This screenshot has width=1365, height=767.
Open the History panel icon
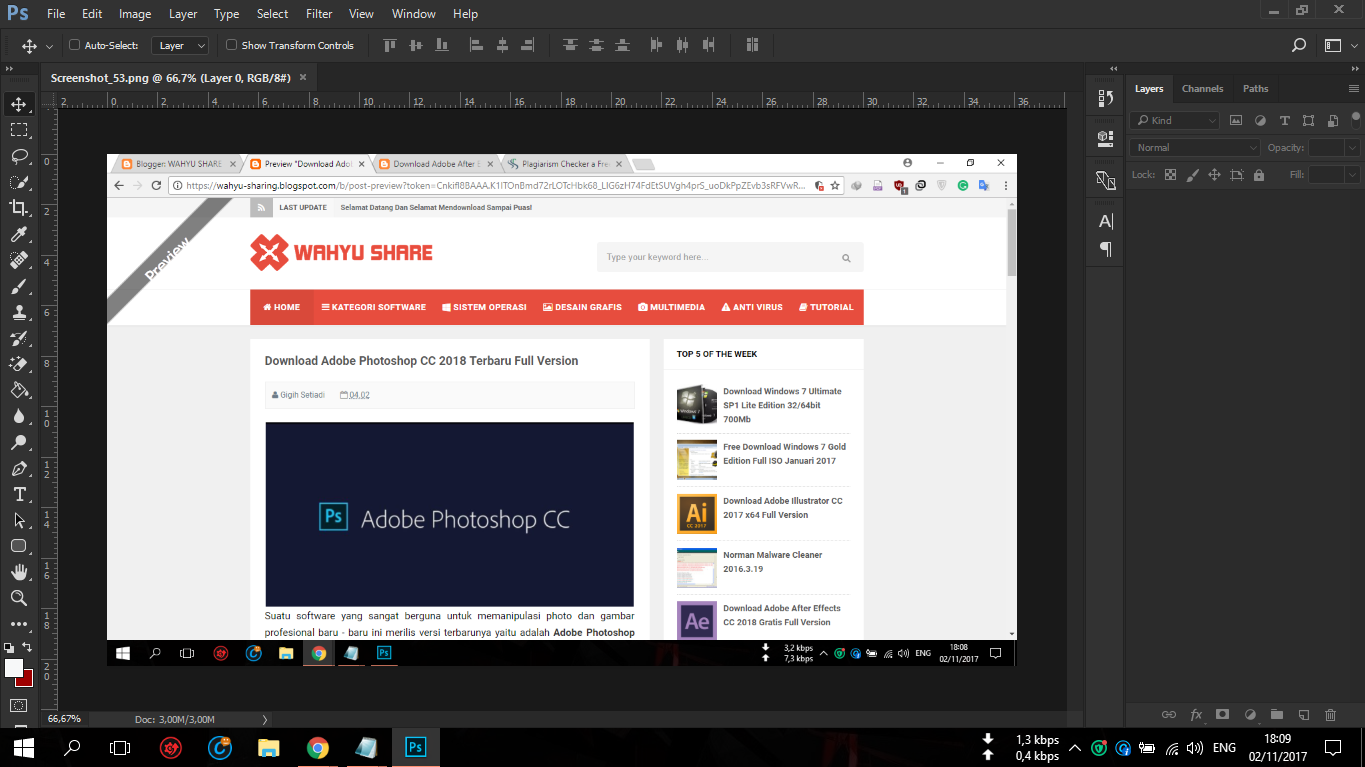[1106, 98]
